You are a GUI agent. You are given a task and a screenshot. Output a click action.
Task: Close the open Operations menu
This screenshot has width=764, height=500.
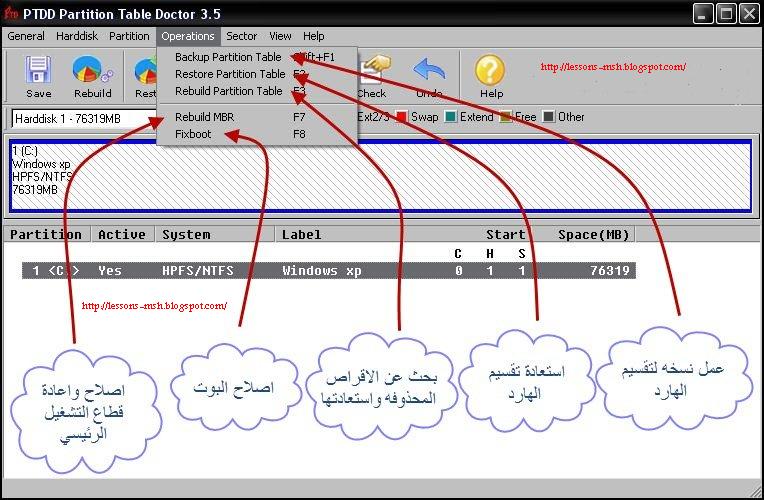click(x=188, y=36)
